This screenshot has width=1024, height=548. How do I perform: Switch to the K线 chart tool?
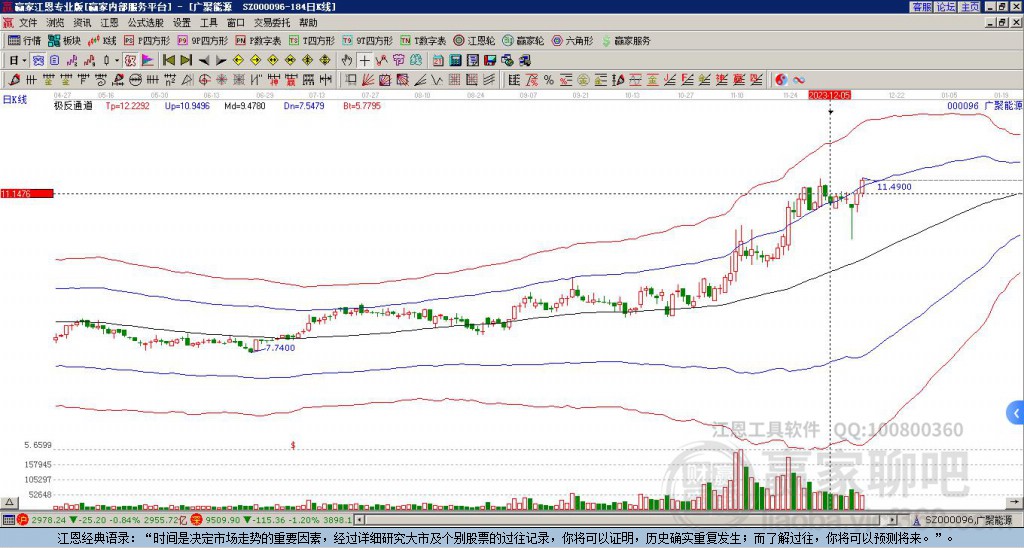102,40
